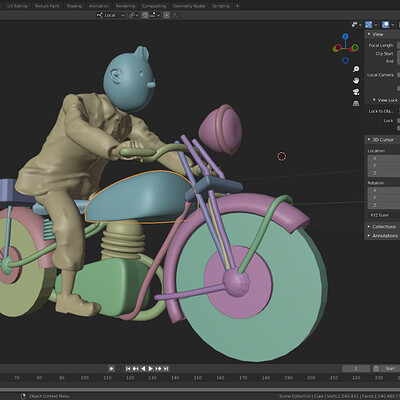400x400 pixels.
Task: Click the 3D cursor Location Y field
Action: [x=384, y=166]
